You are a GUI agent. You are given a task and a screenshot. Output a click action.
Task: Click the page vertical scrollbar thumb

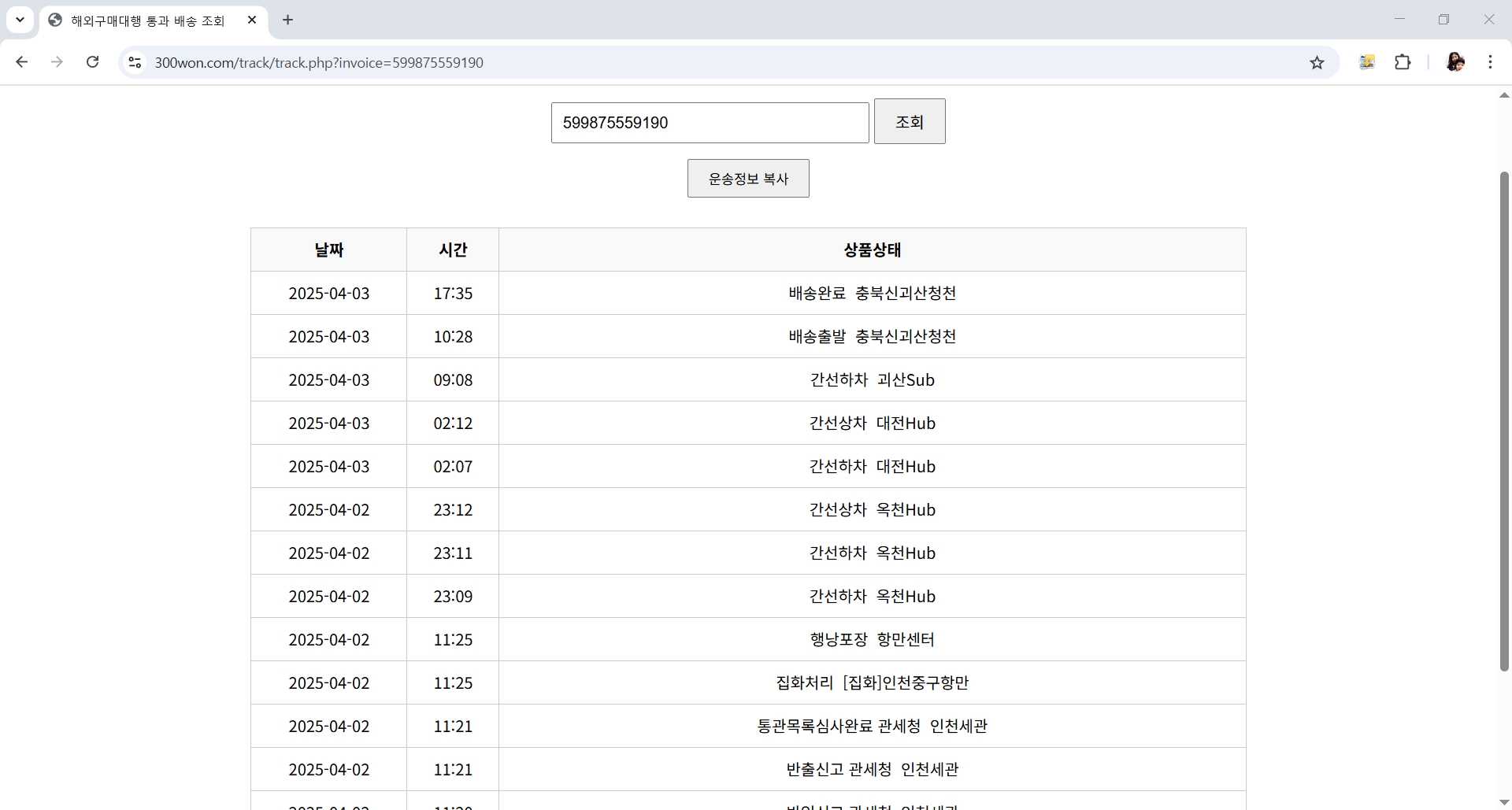pos(1504,420)
